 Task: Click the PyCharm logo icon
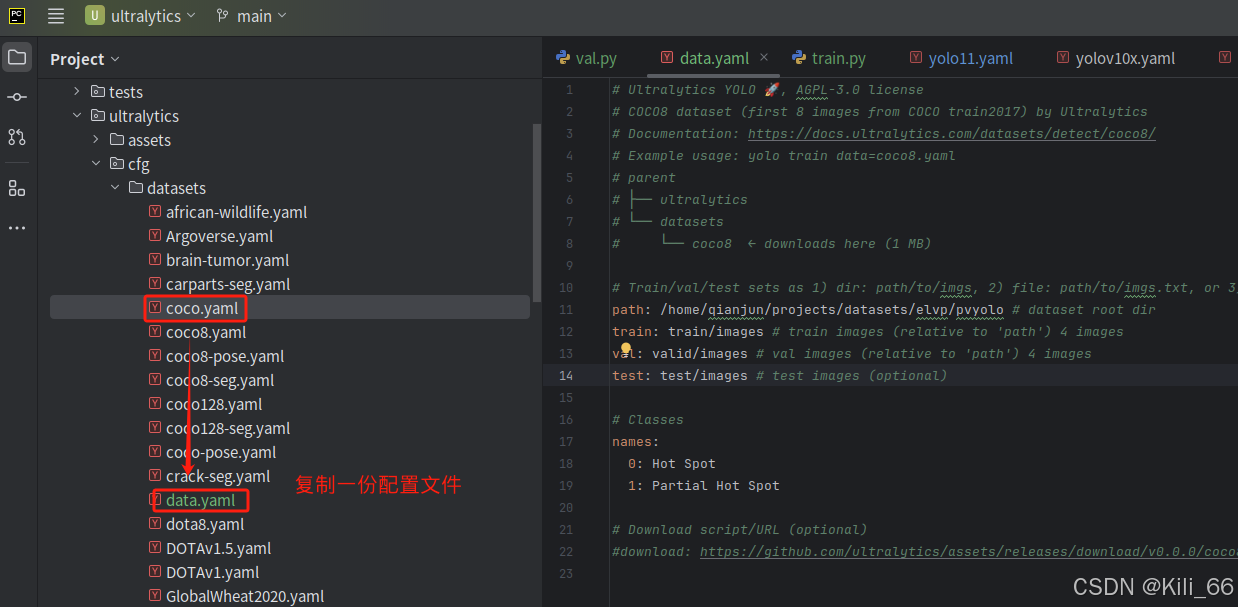[17, 16]
